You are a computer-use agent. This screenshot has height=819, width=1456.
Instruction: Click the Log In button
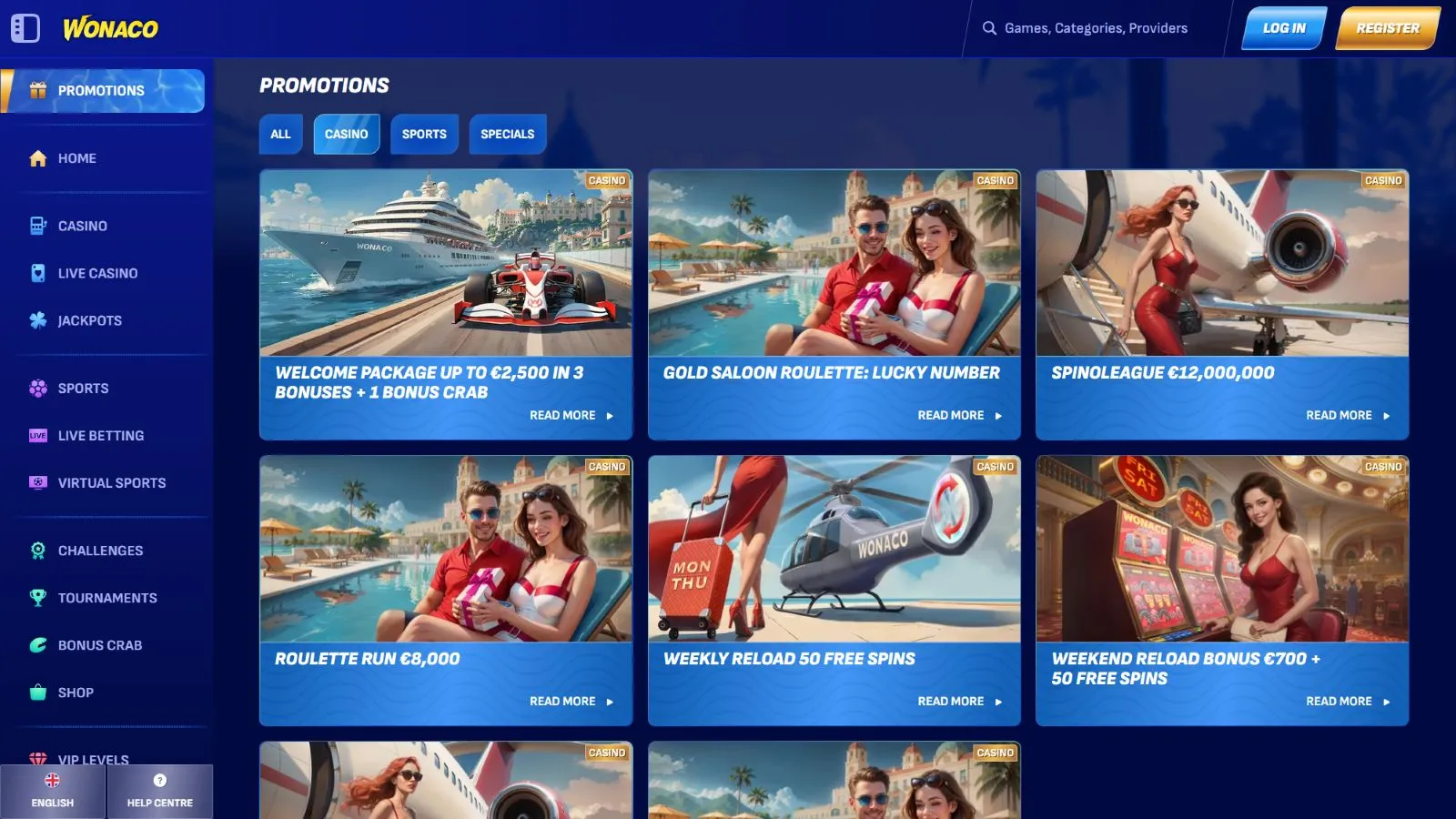1284,28
